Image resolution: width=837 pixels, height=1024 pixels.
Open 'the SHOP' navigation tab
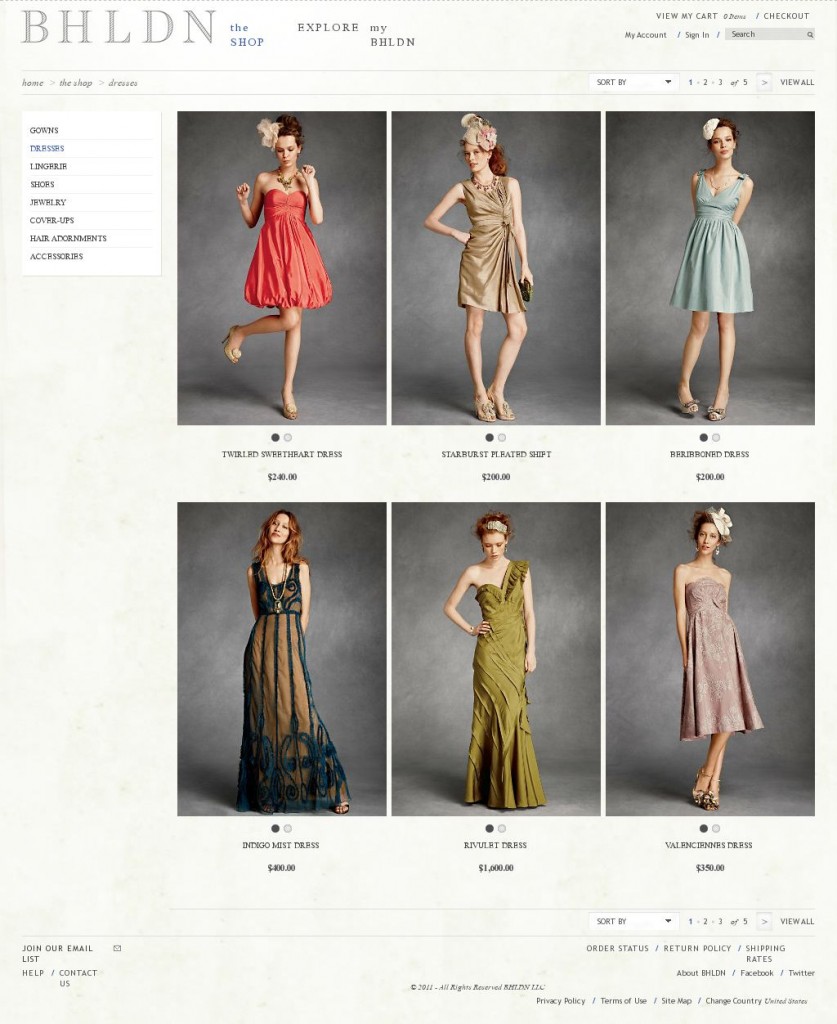click(x=247, y=35)
